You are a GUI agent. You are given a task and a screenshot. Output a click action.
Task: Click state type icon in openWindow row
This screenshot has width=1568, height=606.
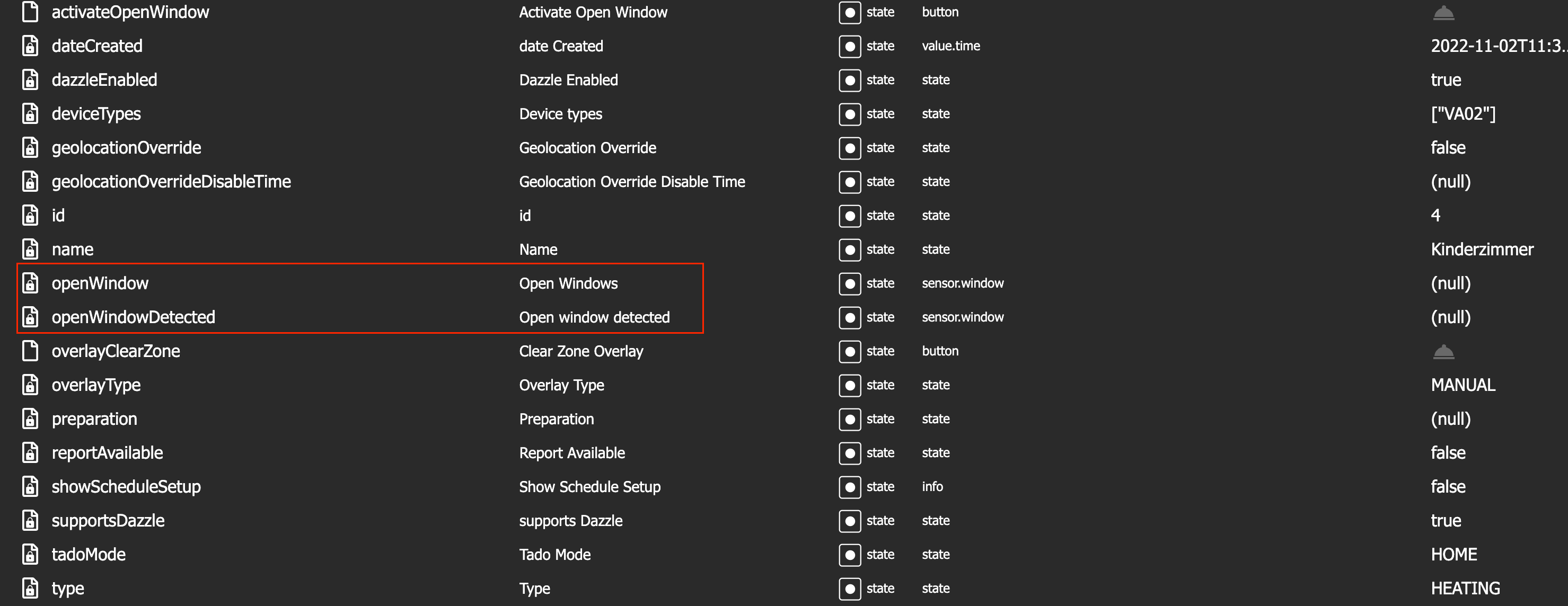tap(849, 283)
